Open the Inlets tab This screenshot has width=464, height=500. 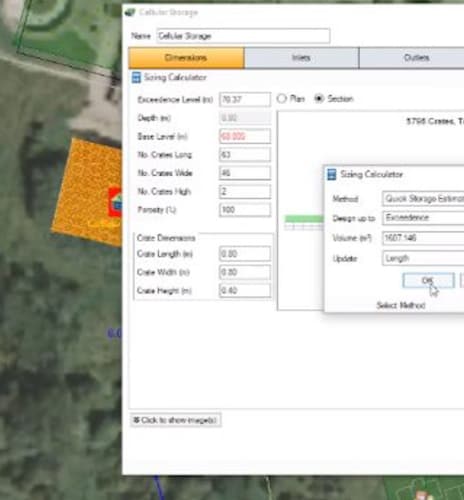301,58
